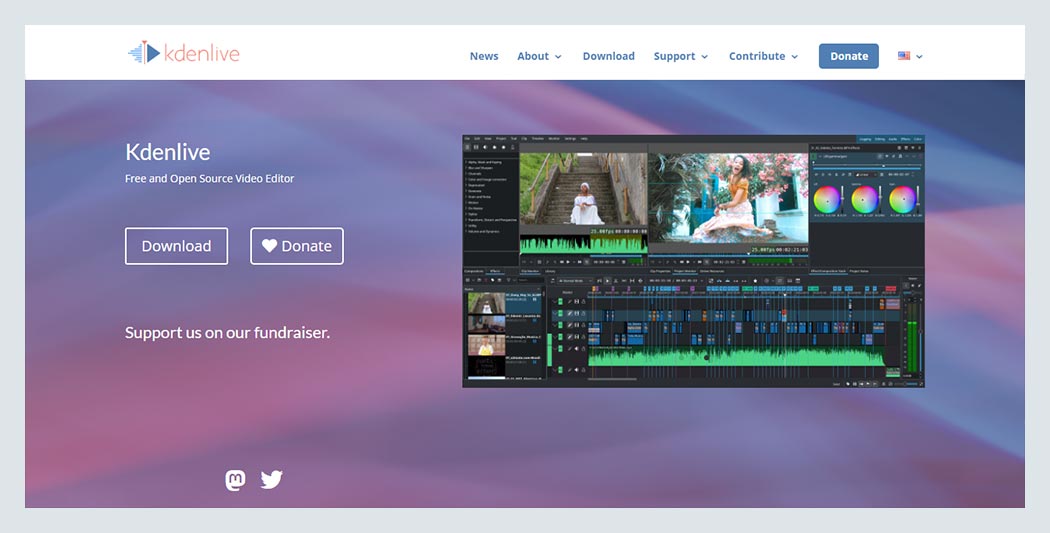The image size is (1050, 533).
Task: Click the blue Donate button in header
Action: tap(848, 56)
